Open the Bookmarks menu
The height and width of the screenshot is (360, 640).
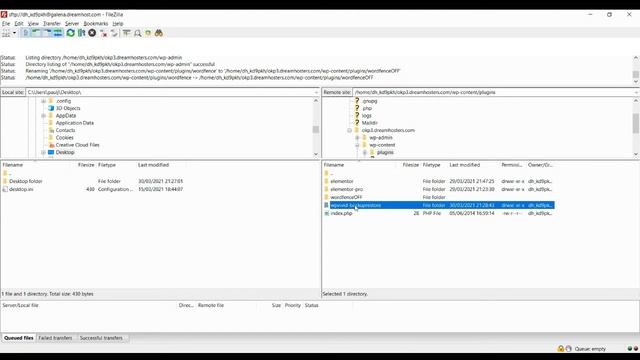click(x=96, y=24)
